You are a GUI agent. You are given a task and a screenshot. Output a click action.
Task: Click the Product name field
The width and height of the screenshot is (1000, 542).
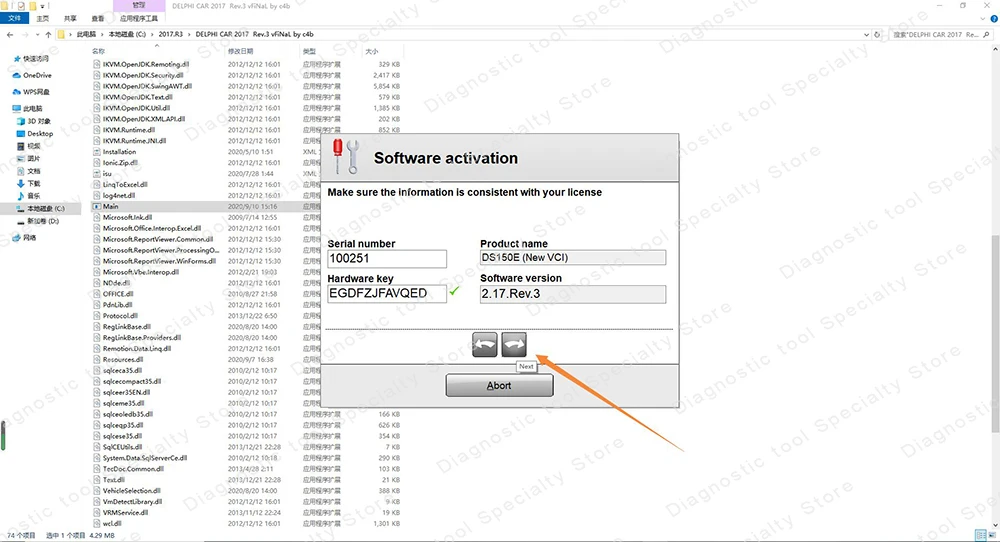573,258
